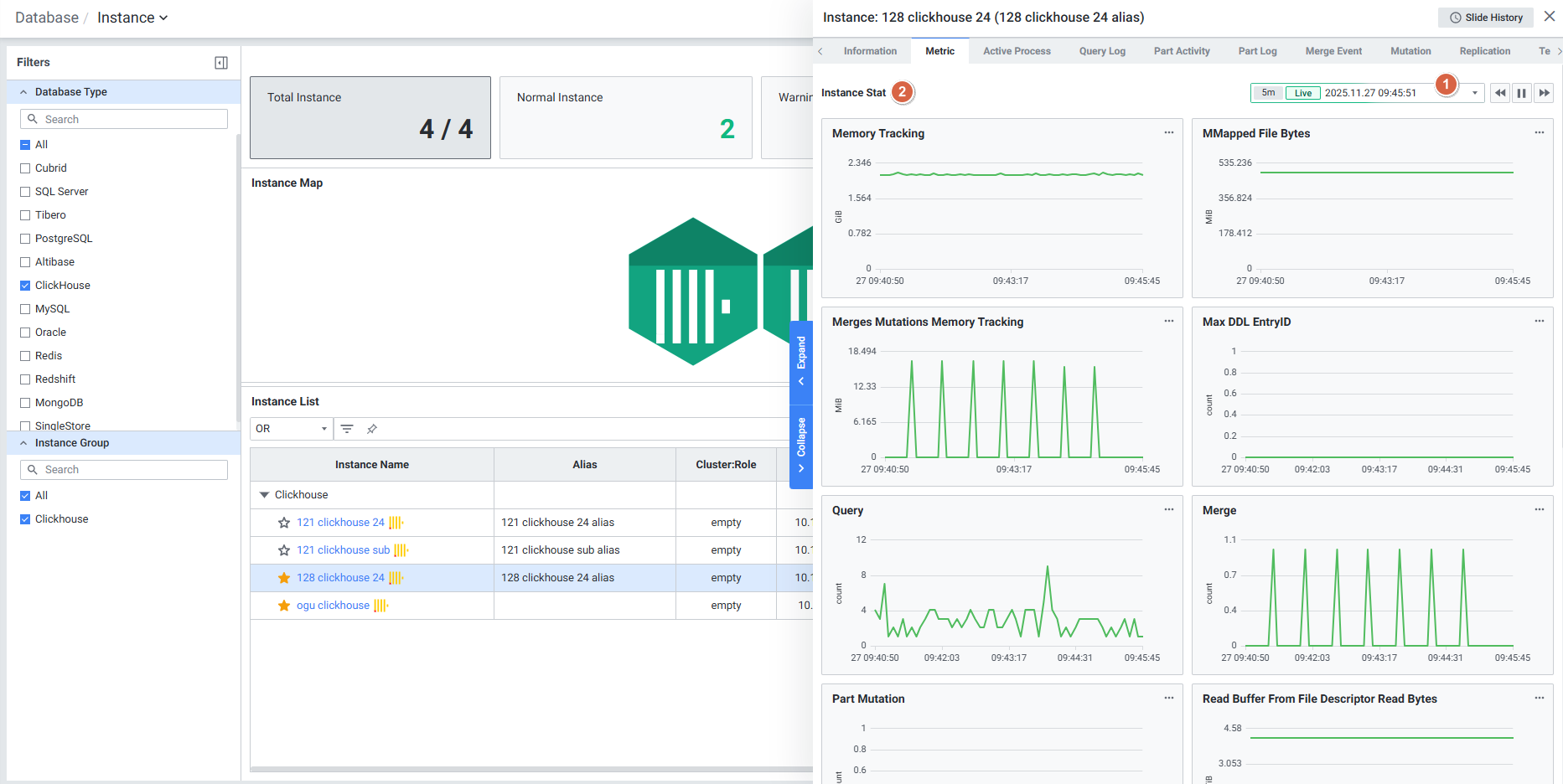Enable the Oracle checkbox filter
The height and width of the screenshot is (784, 1563).
[25, 333]
